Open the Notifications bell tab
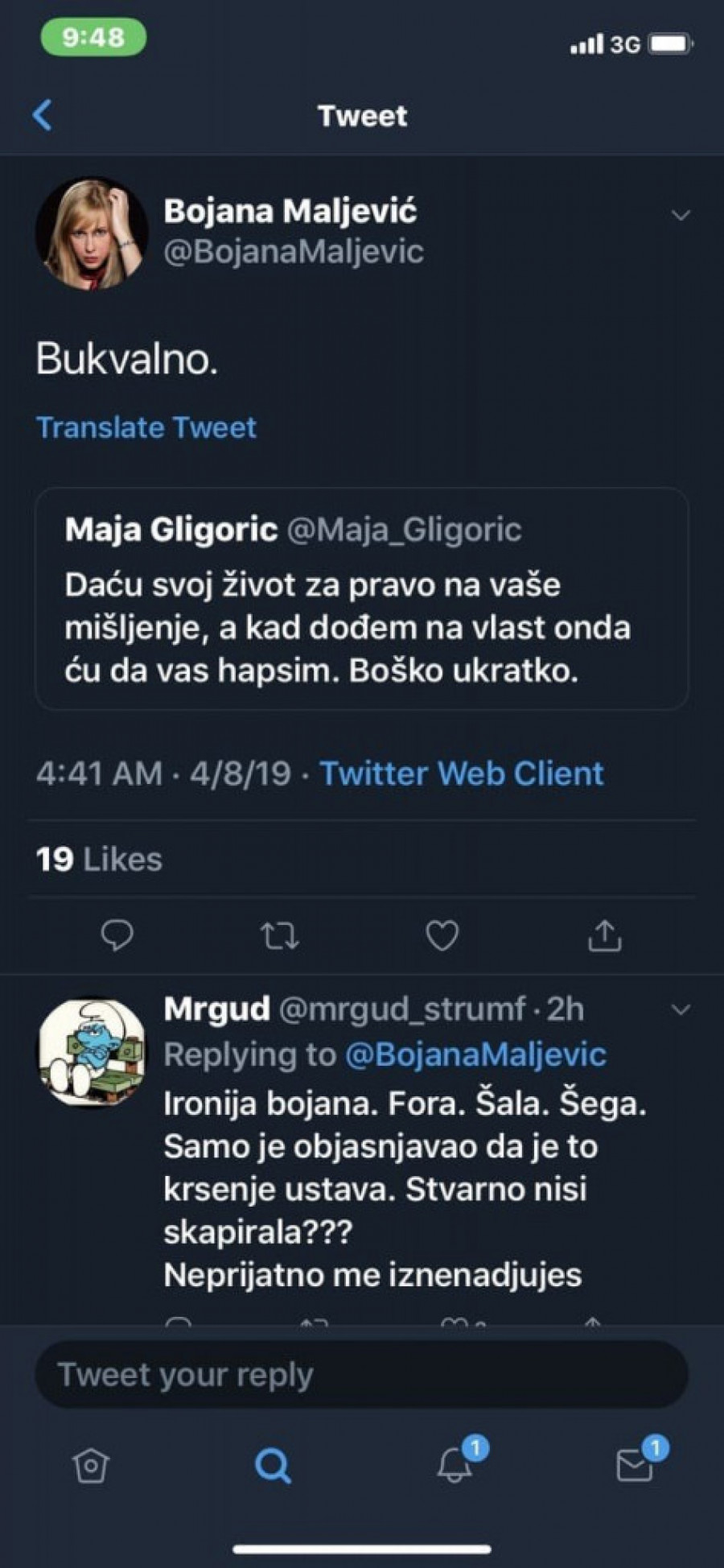724x1568 pixels. 455,1464
